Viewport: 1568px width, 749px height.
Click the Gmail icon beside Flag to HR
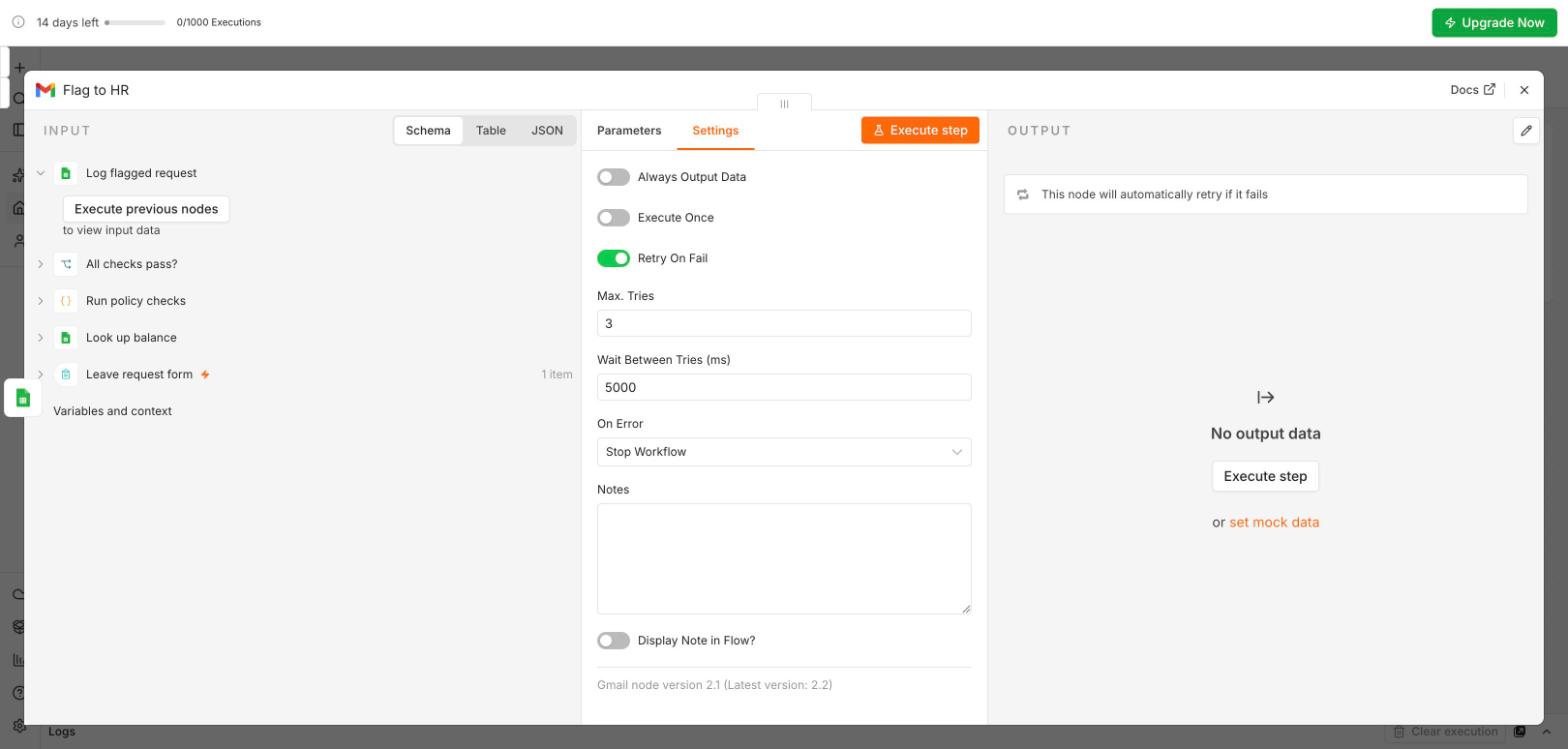[x=45, y=90]
